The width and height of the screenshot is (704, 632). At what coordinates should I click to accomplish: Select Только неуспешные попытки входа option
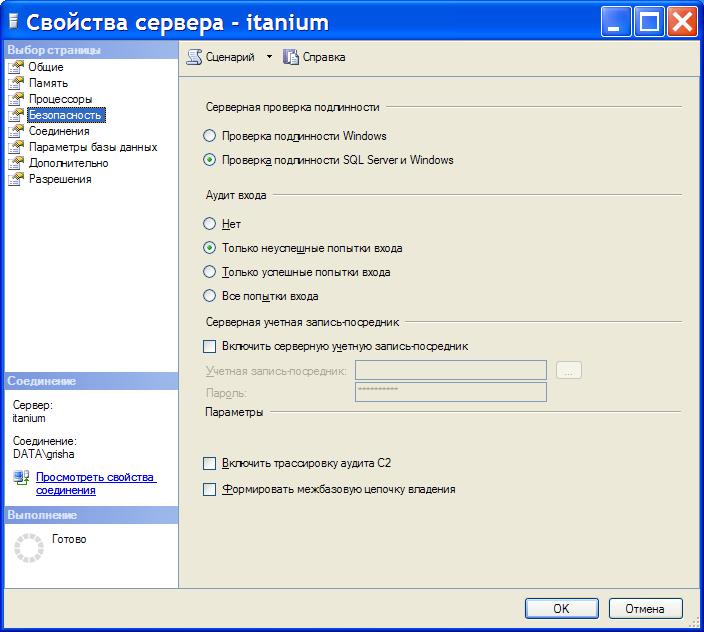pos(209,248)
